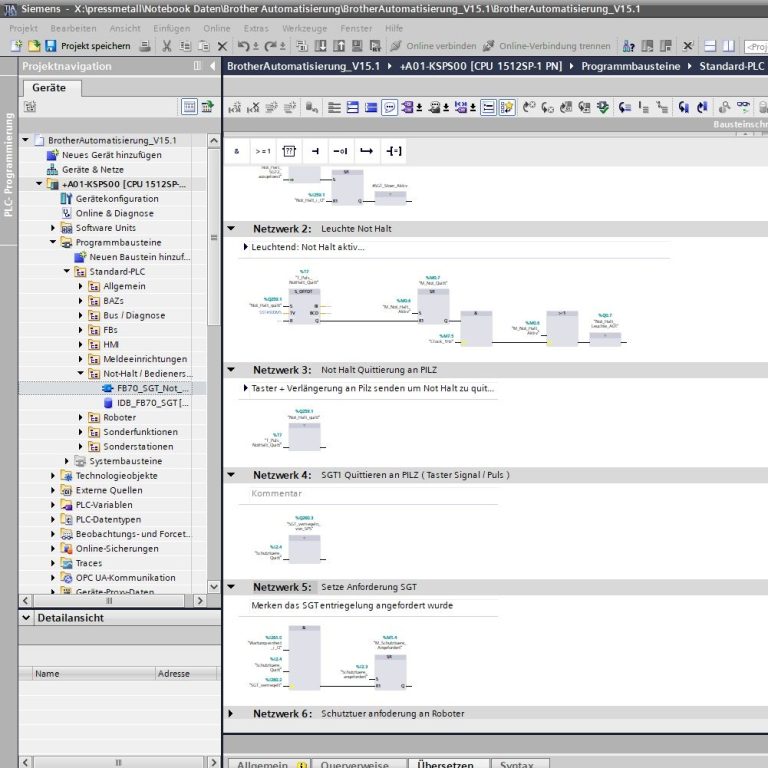
Task: Open the Projekt menu
Action: point(23,28)
